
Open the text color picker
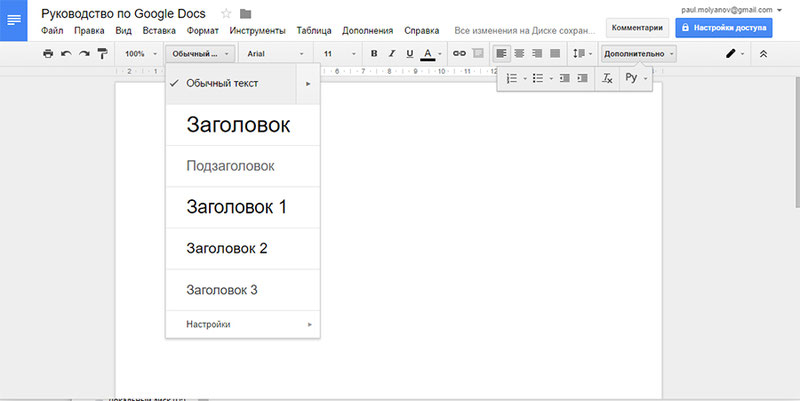coord(428,53)
